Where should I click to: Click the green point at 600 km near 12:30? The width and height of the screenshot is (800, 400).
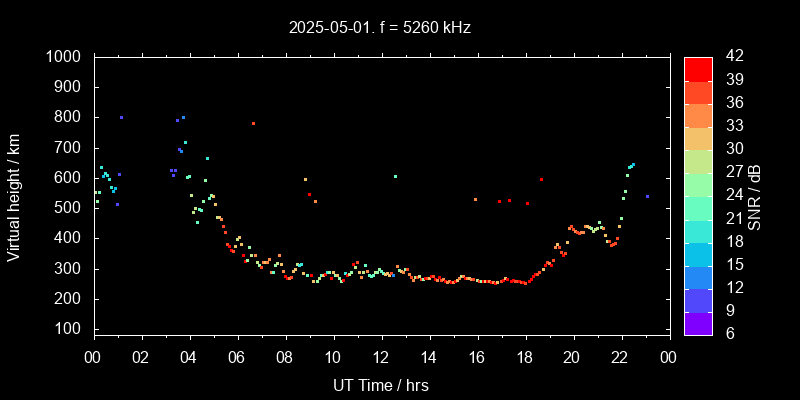(395, 177)
